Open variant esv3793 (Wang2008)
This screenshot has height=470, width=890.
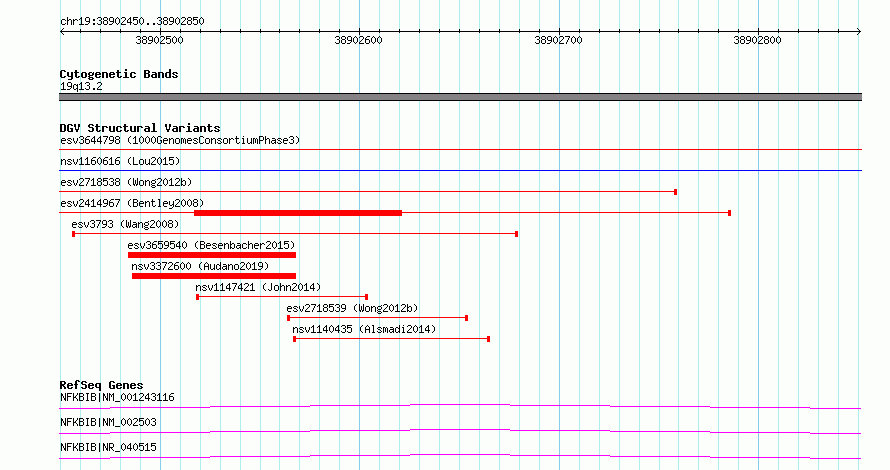tap(125, 224)
